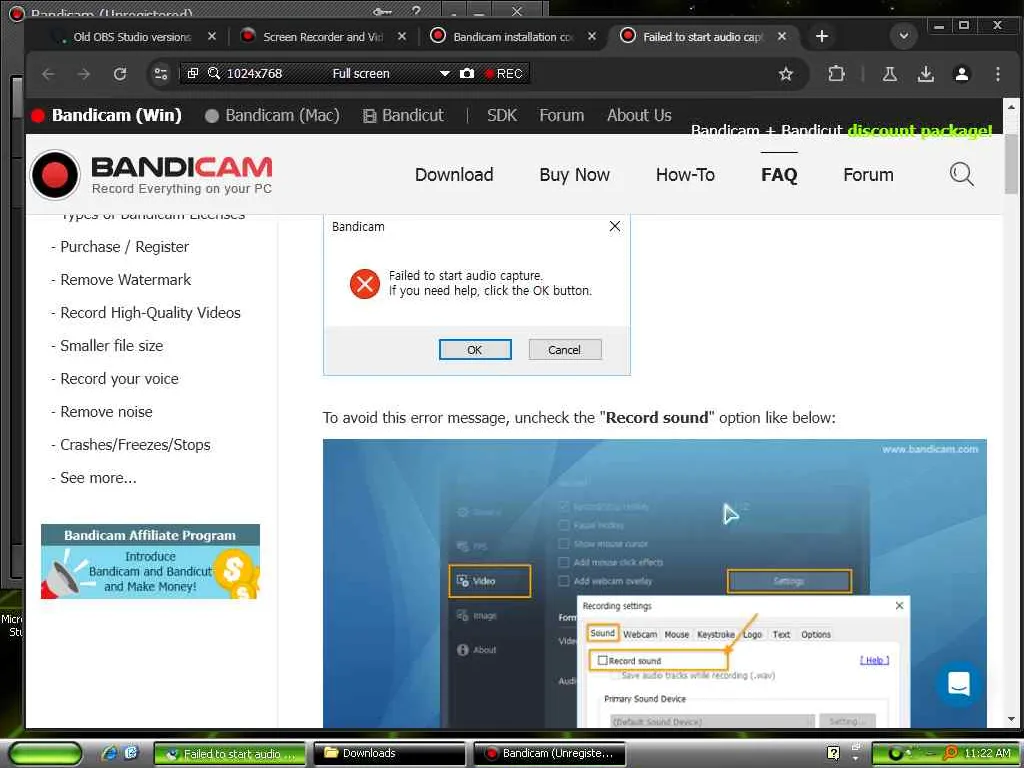Open a new browser tab with plus

point(822,37)
